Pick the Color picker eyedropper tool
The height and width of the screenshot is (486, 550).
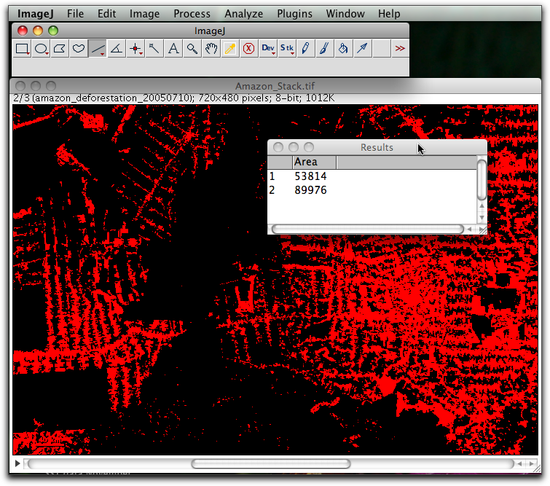[230, 48]
